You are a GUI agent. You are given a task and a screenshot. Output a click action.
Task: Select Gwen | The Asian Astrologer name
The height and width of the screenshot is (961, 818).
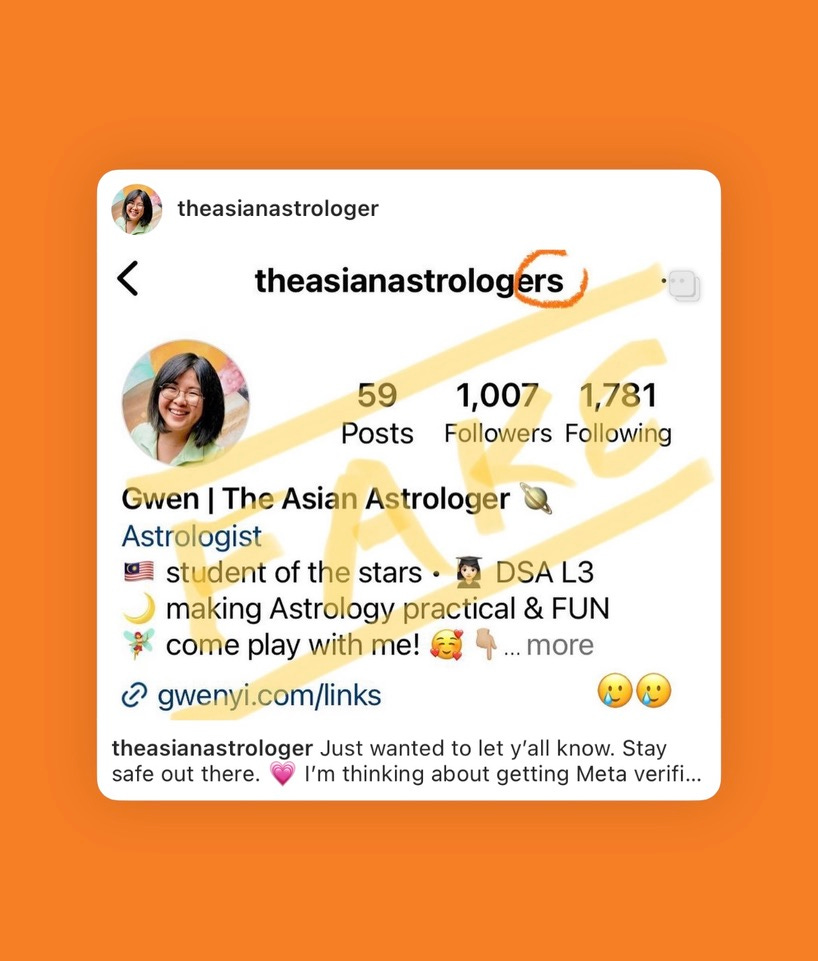[316, 499]
